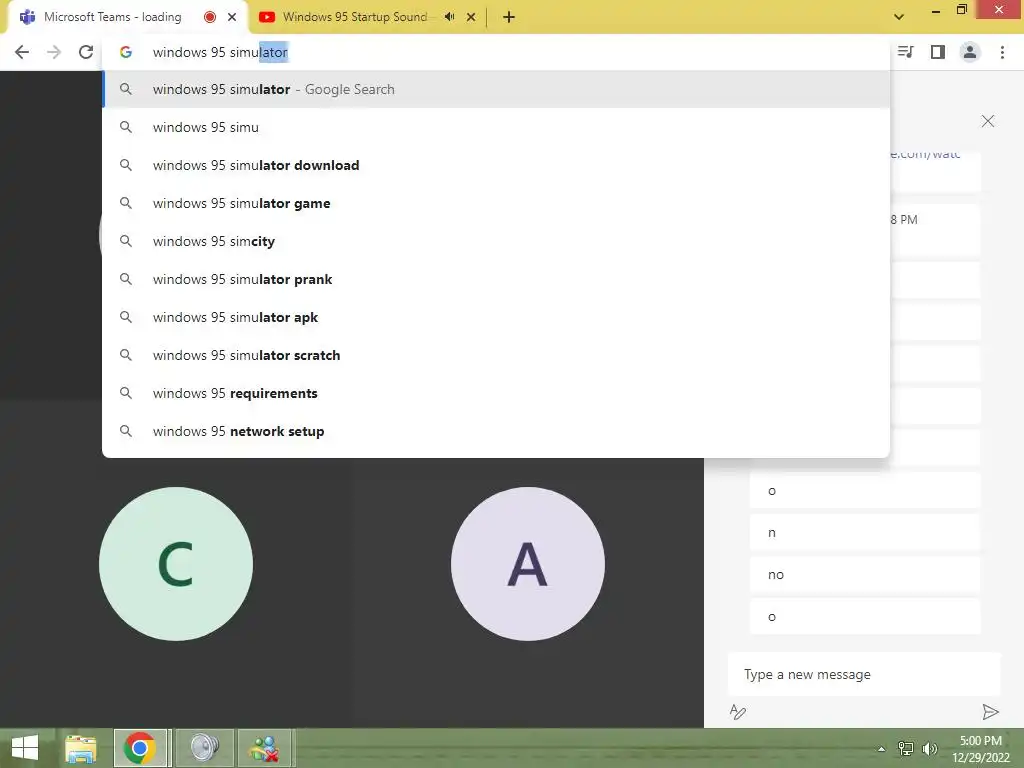Click participant avatar C in Teams

point(176,564)
